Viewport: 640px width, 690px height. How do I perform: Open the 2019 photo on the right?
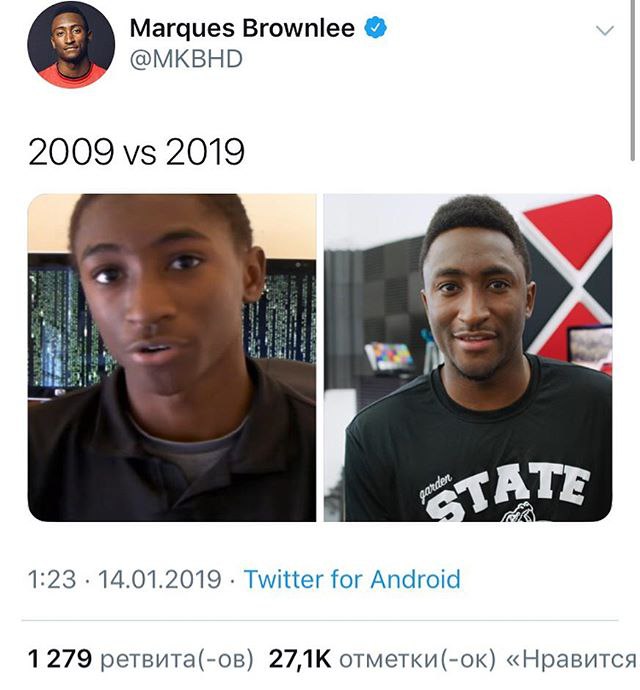pos(468,358)
